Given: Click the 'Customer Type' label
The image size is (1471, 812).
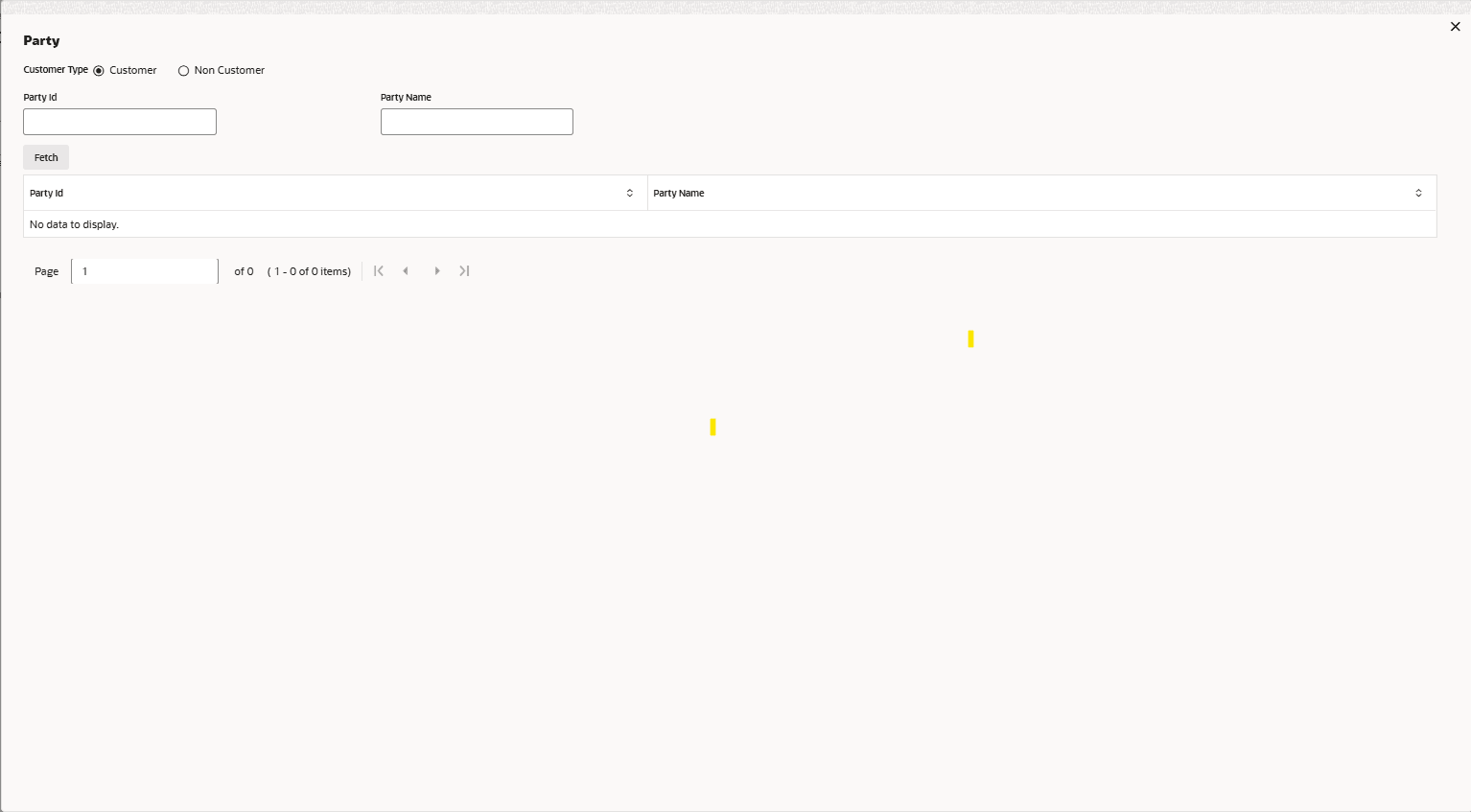Looking at the screenshot, I should tap(56, 70).
